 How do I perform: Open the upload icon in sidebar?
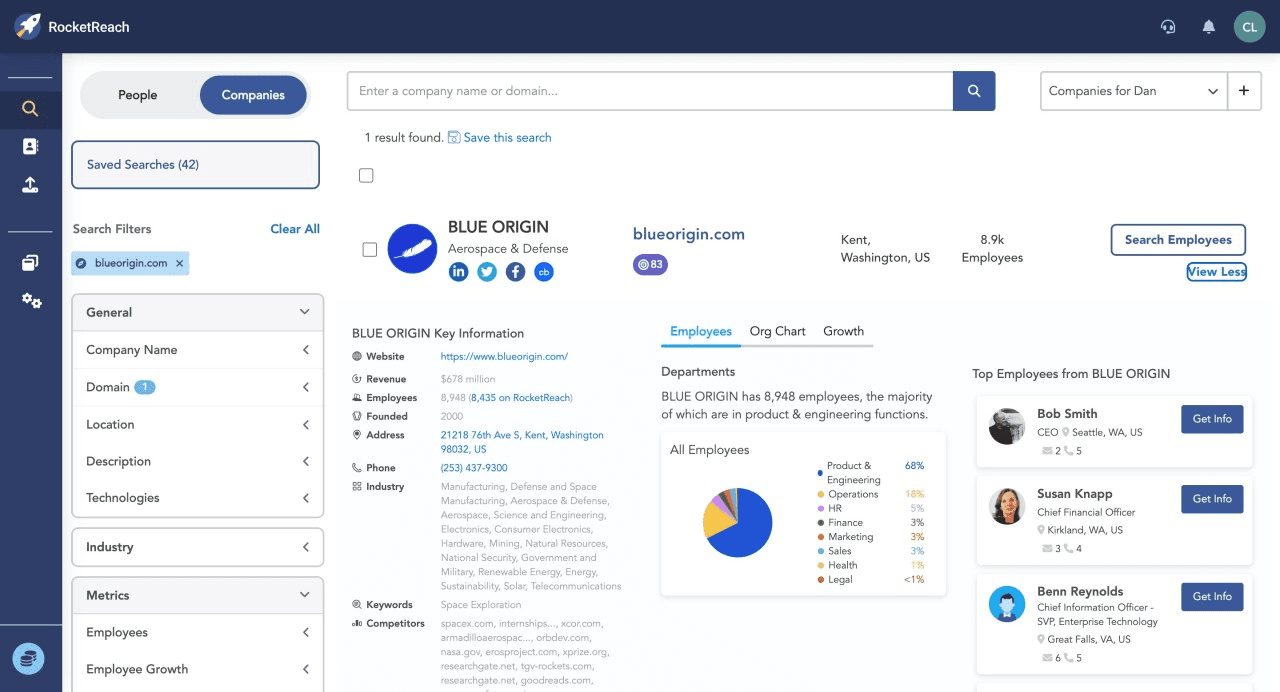pos(30,184)
